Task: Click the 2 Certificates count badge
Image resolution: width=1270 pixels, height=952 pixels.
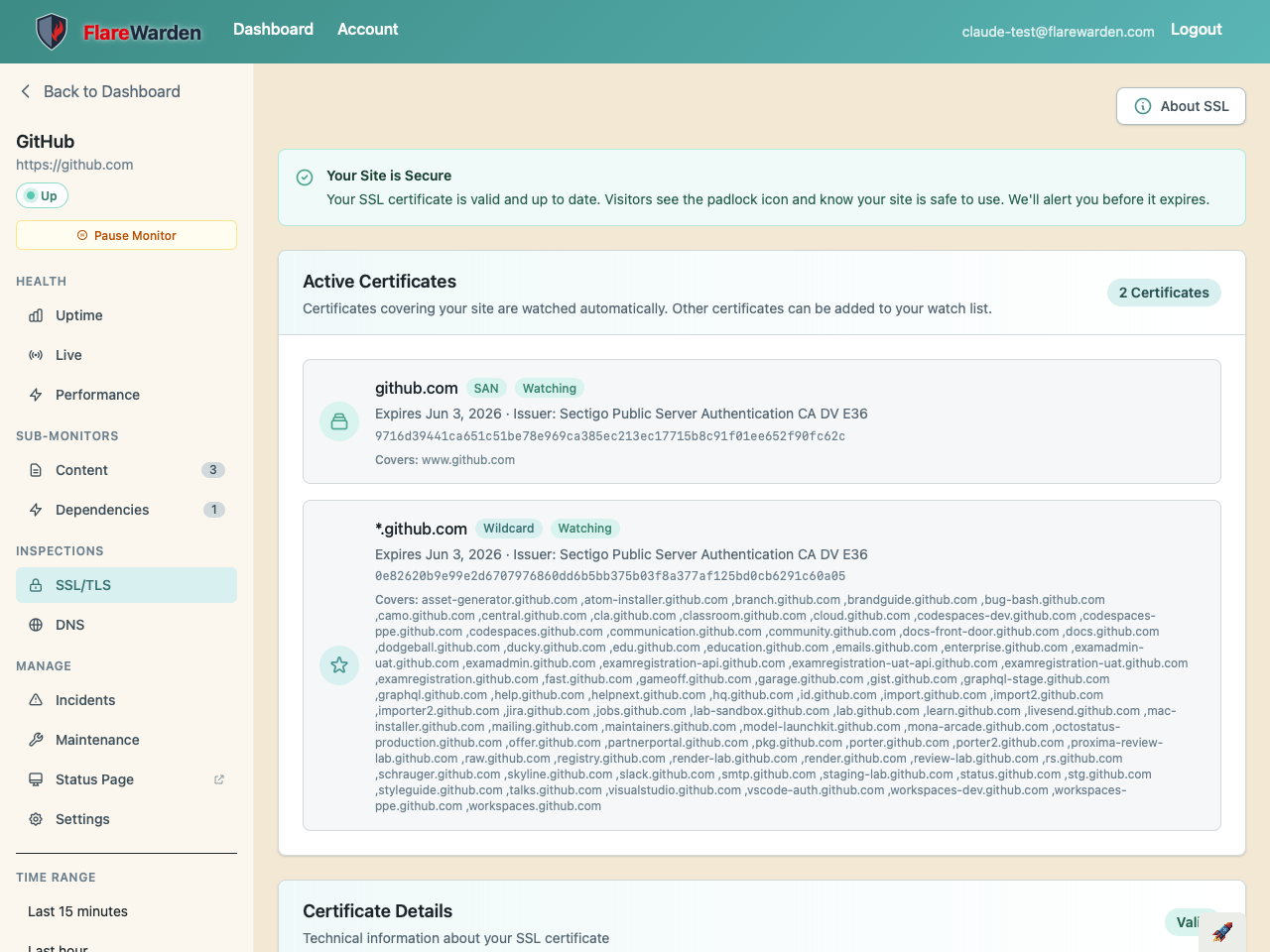Action: coord(1163,293)
